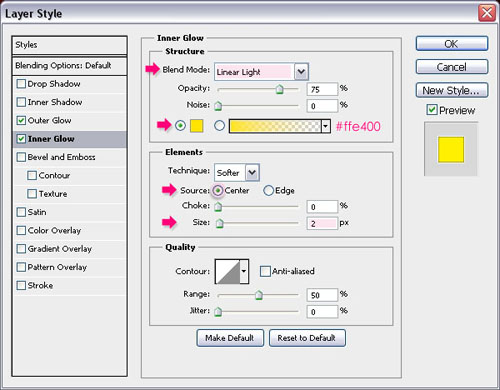This screenshot has width=500, height=390.
Task: Open the gradient picker dropdown arrow
Action: [x=326, y=126]
